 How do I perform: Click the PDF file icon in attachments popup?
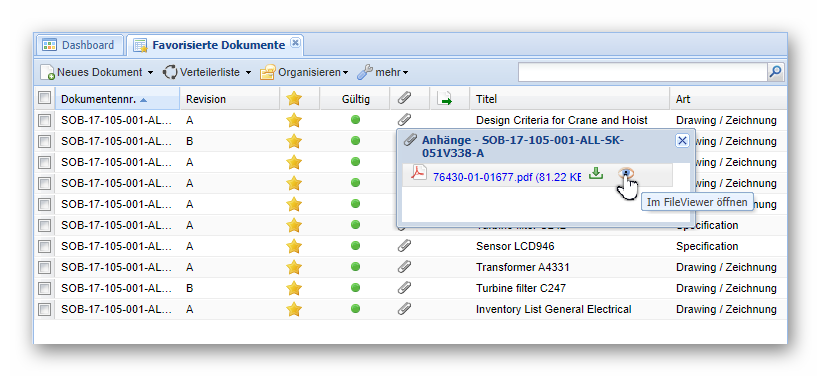(x=418, y=173)
